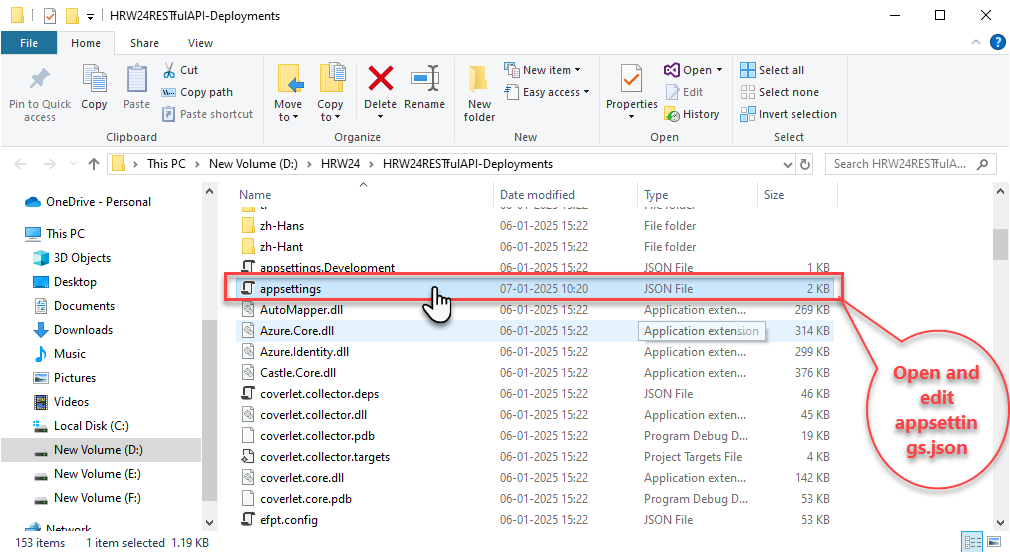Screen dimensions: 1010x552
Task: Expand address bar history dropdown
Action: pos(787,164)
